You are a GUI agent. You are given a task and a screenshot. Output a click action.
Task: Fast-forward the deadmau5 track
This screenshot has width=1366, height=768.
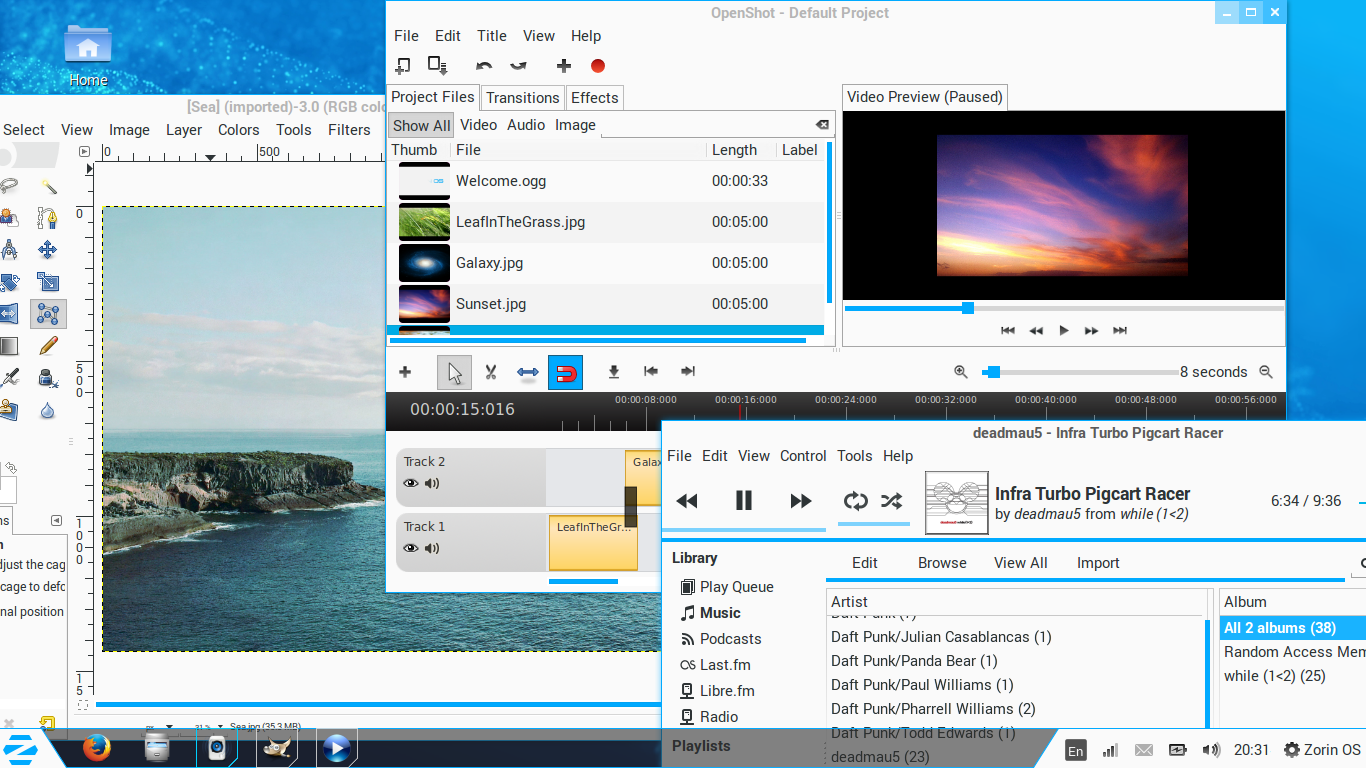[800, 501]
